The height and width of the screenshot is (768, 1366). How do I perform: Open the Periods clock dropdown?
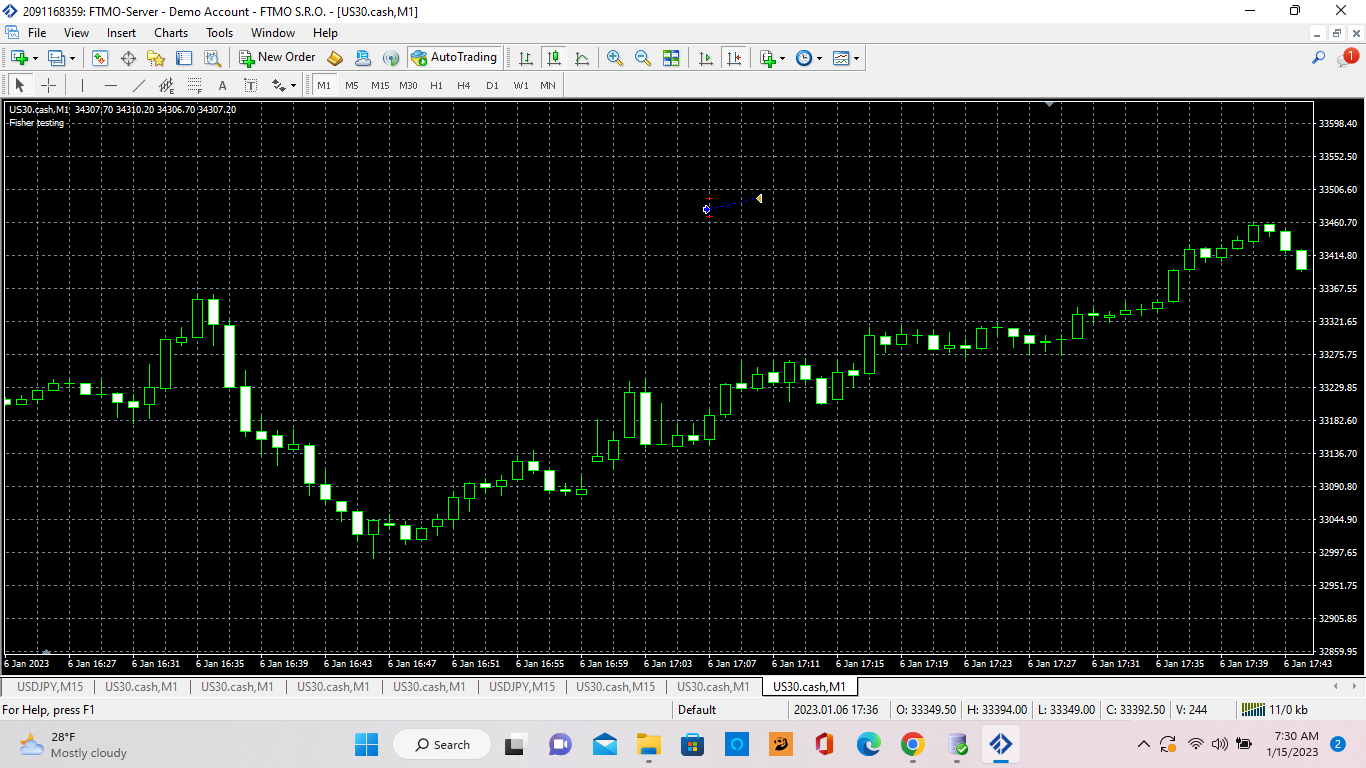pyautogui.click(x=808, y=58)
